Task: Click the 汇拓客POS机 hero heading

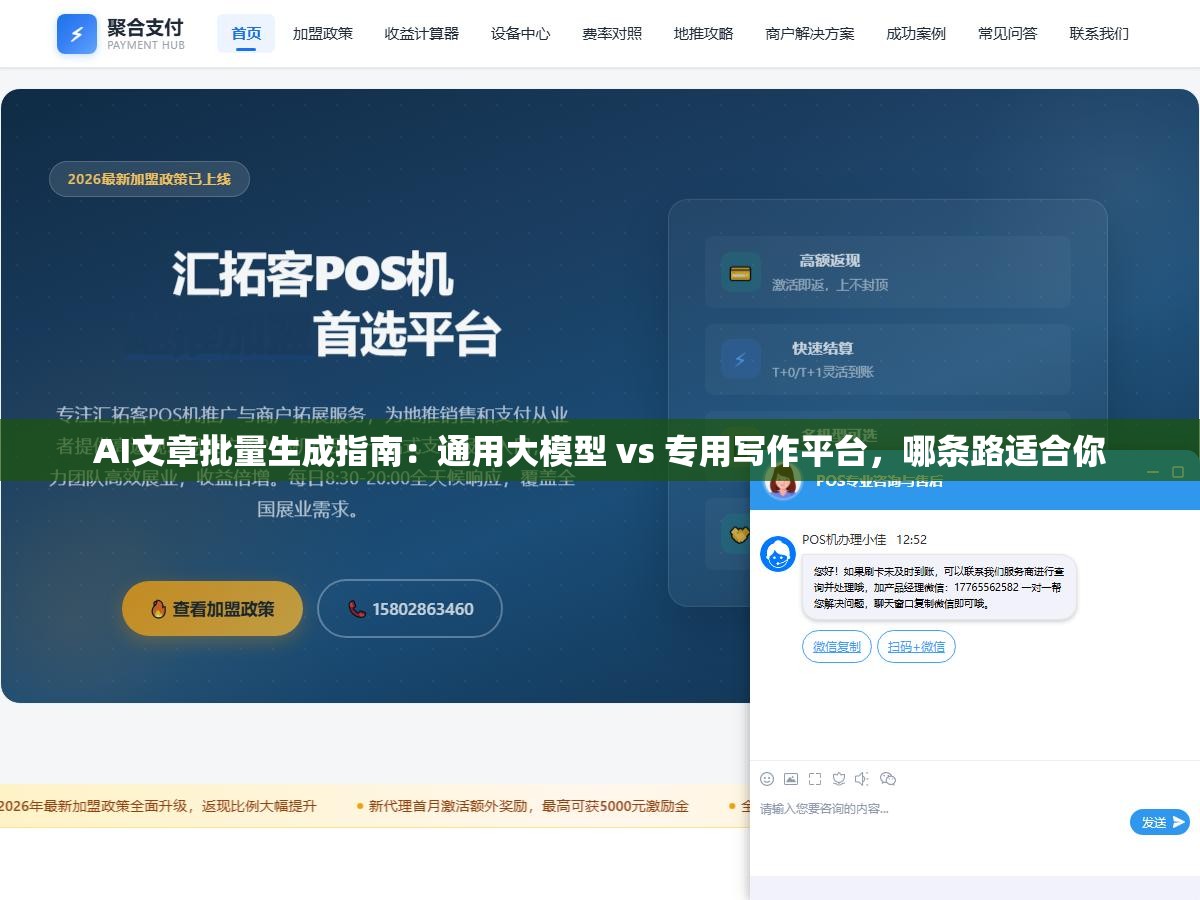Action: pyautogui.click(x=313, y=274)
